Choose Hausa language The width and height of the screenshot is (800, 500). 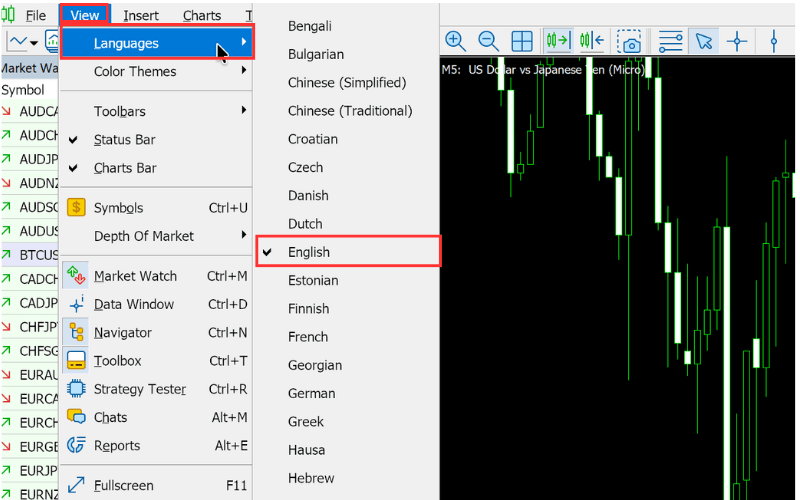click(x=307, y=449)
